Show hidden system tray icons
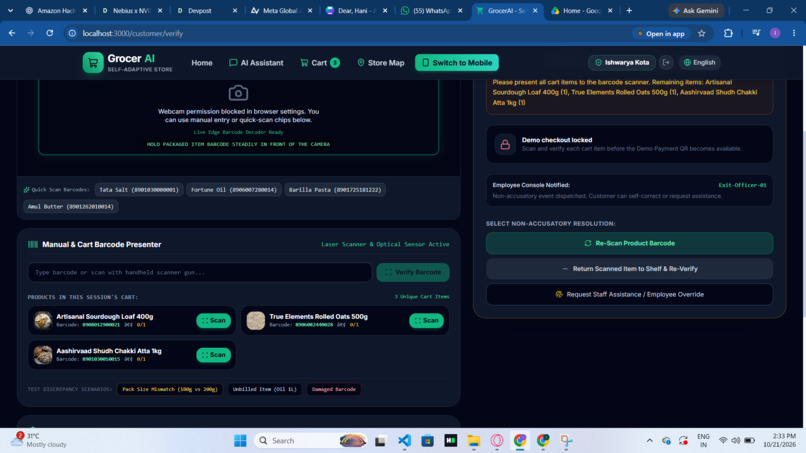Screen dimensions: 806x453 tap(649, 441)
